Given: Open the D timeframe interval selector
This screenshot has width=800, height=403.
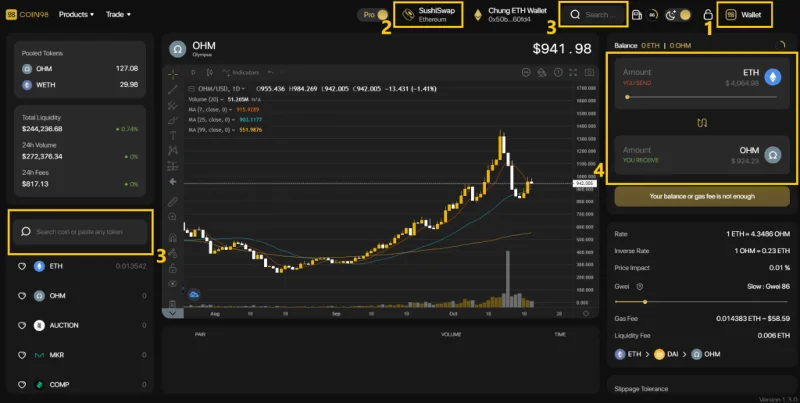Looking at the screenshot, I should click(x=193, y=72).
